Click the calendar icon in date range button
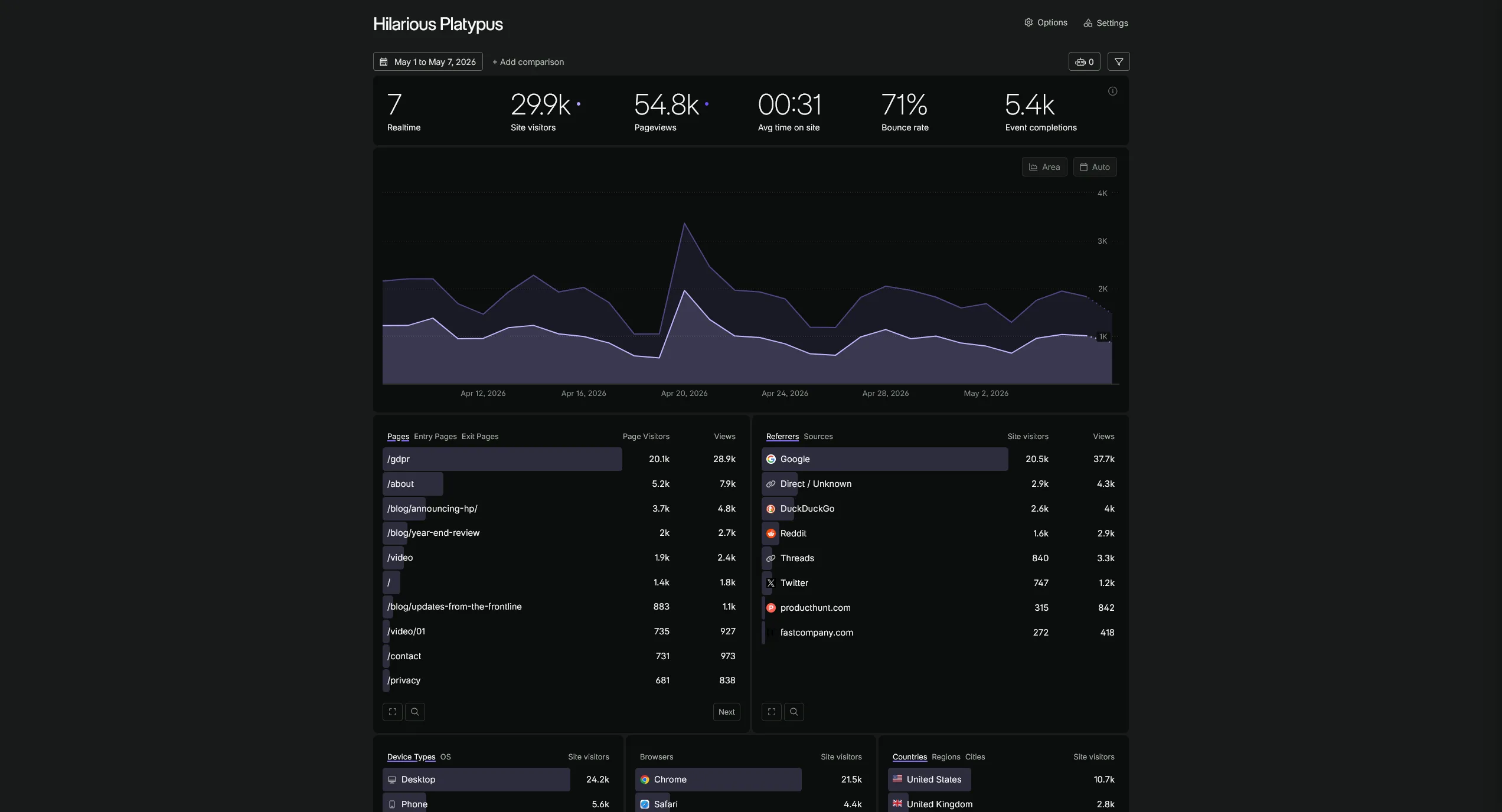 pos(384,62)
